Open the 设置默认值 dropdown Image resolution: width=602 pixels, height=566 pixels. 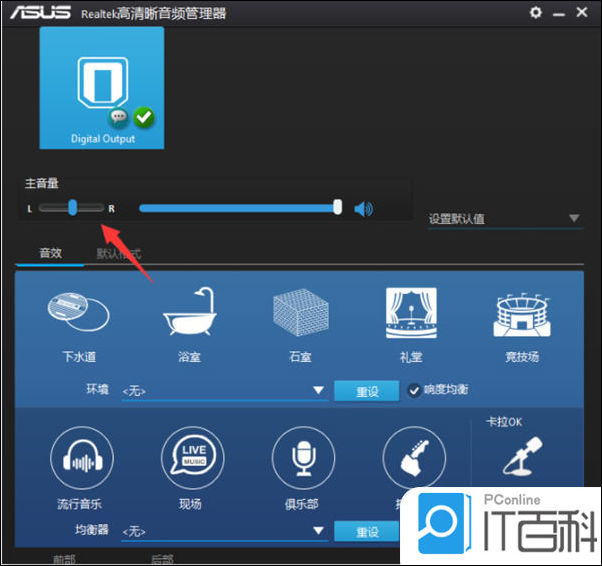(x=506, y=219)
